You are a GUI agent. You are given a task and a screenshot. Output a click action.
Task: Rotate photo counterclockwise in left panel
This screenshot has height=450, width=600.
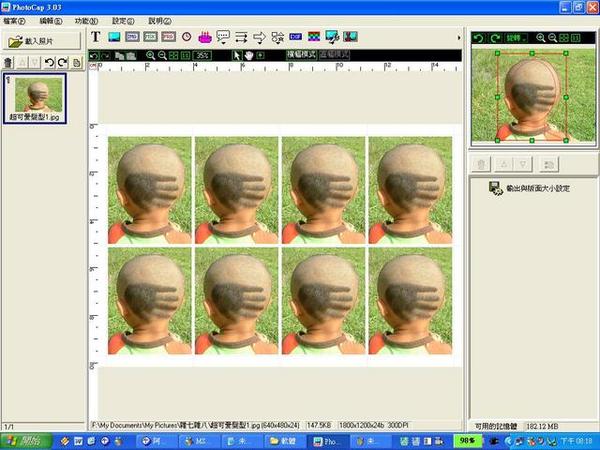click(49, 62)
